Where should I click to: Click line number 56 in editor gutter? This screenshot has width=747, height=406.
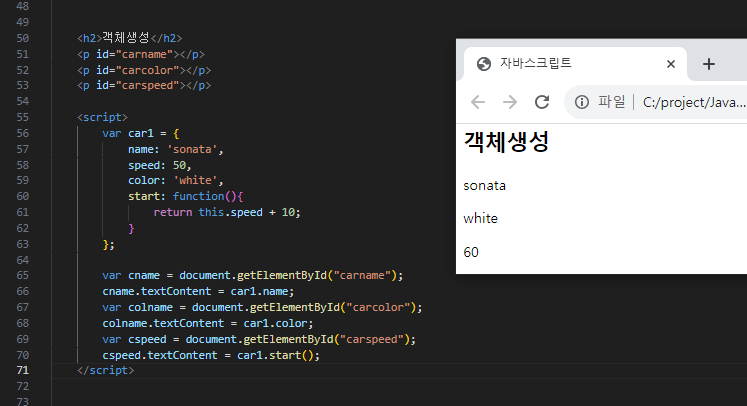(x=22, y=133)
